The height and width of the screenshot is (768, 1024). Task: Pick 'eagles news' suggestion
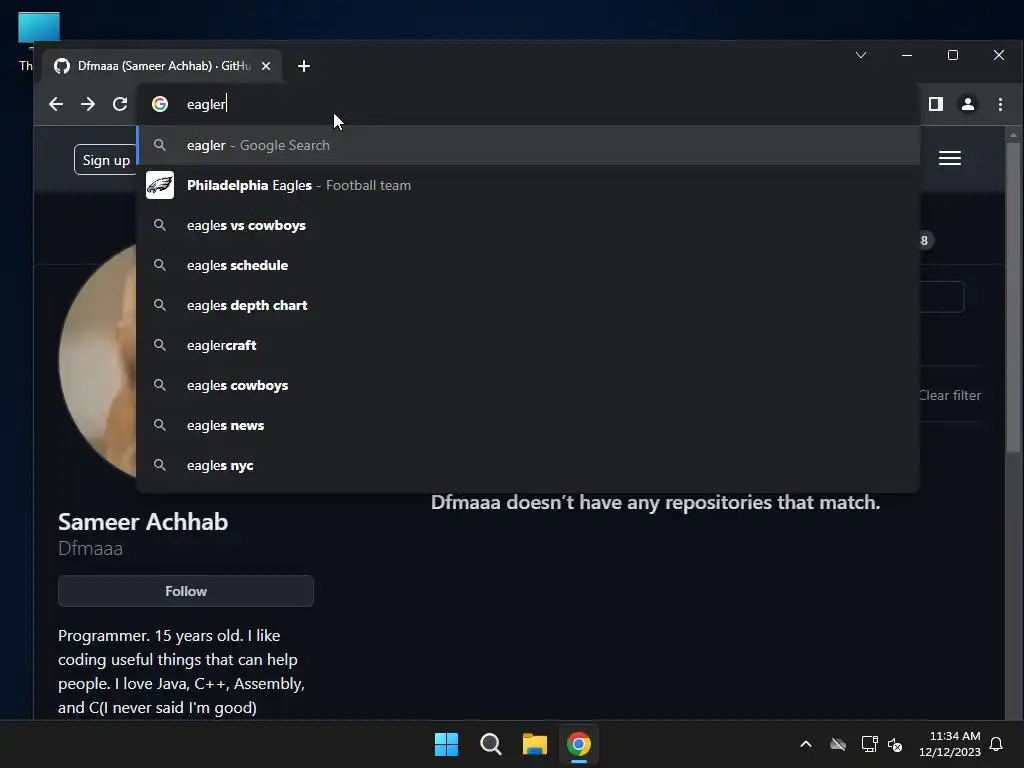pyautogui.click(x=528, y=425)
